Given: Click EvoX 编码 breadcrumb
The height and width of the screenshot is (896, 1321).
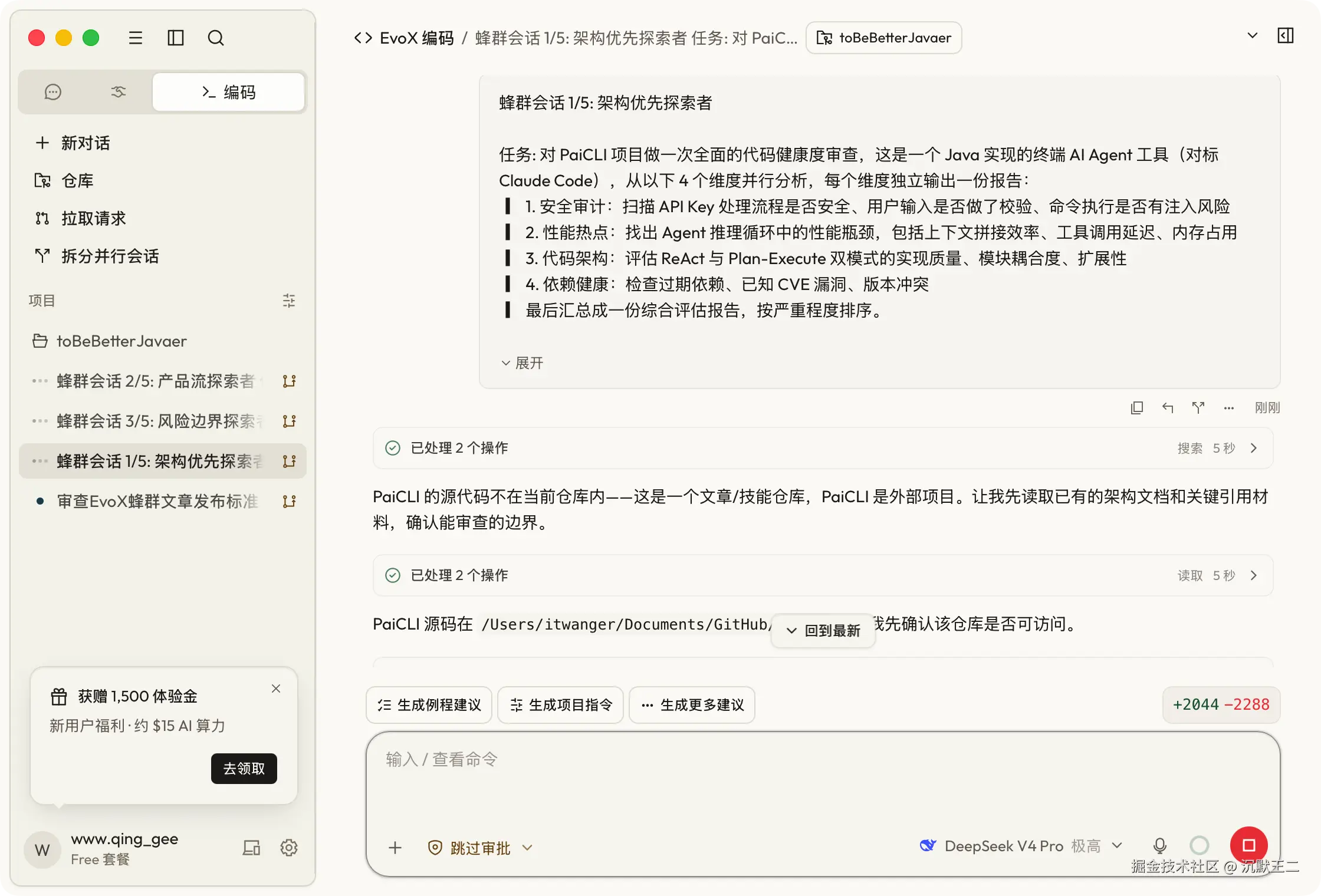Looking at the screenshot, I should coord(417,38).
